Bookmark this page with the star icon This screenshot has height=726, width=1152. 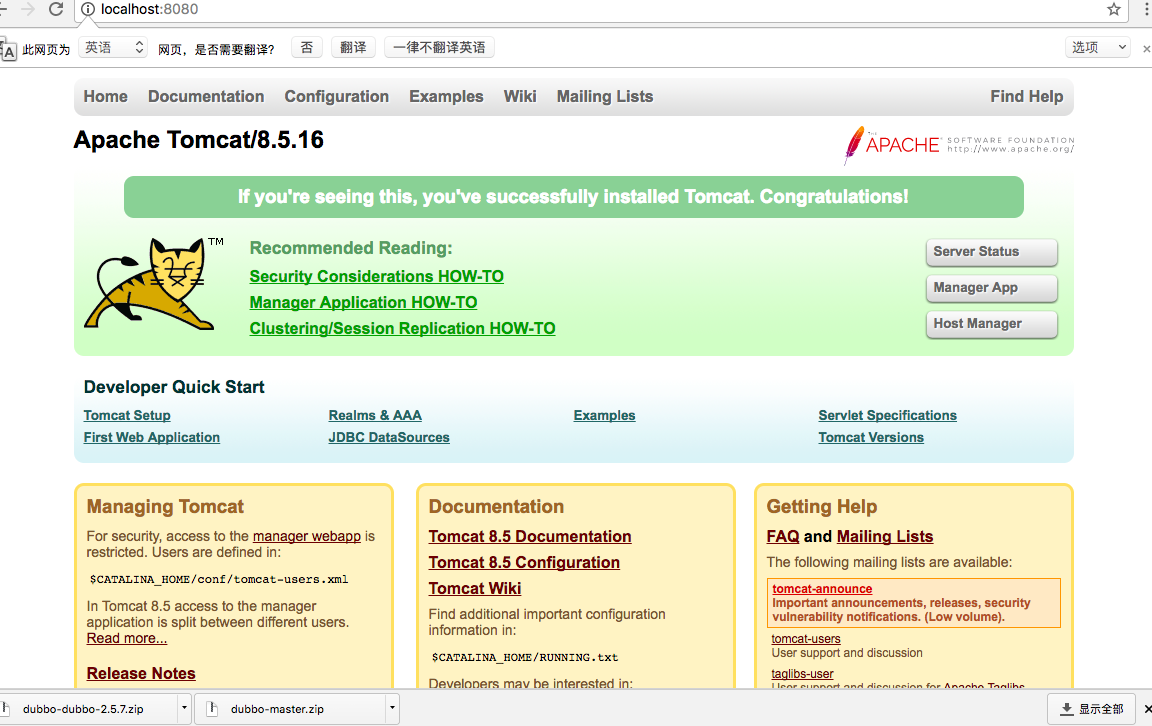pyautogui.click(x=1114, y=10)
